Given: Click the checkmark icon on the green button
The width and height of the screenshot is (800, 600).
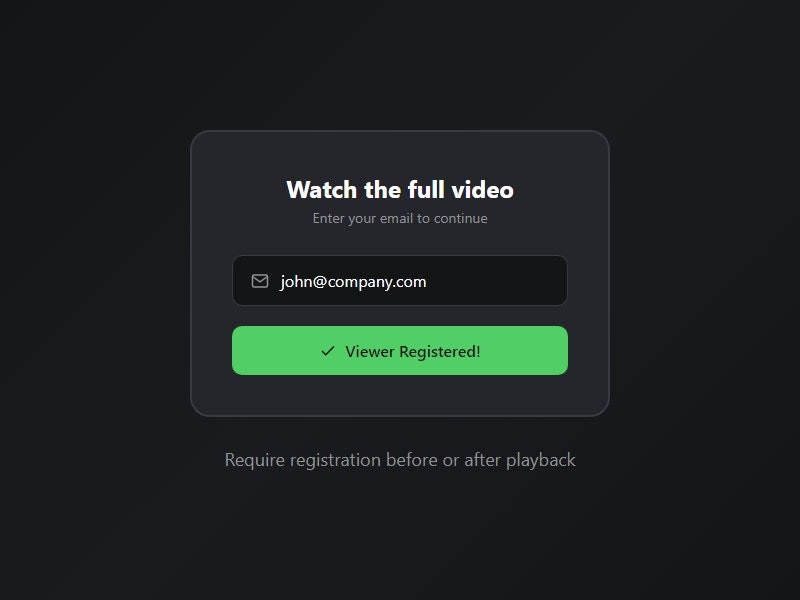Looking at the screenshot, I should point(328,351).
